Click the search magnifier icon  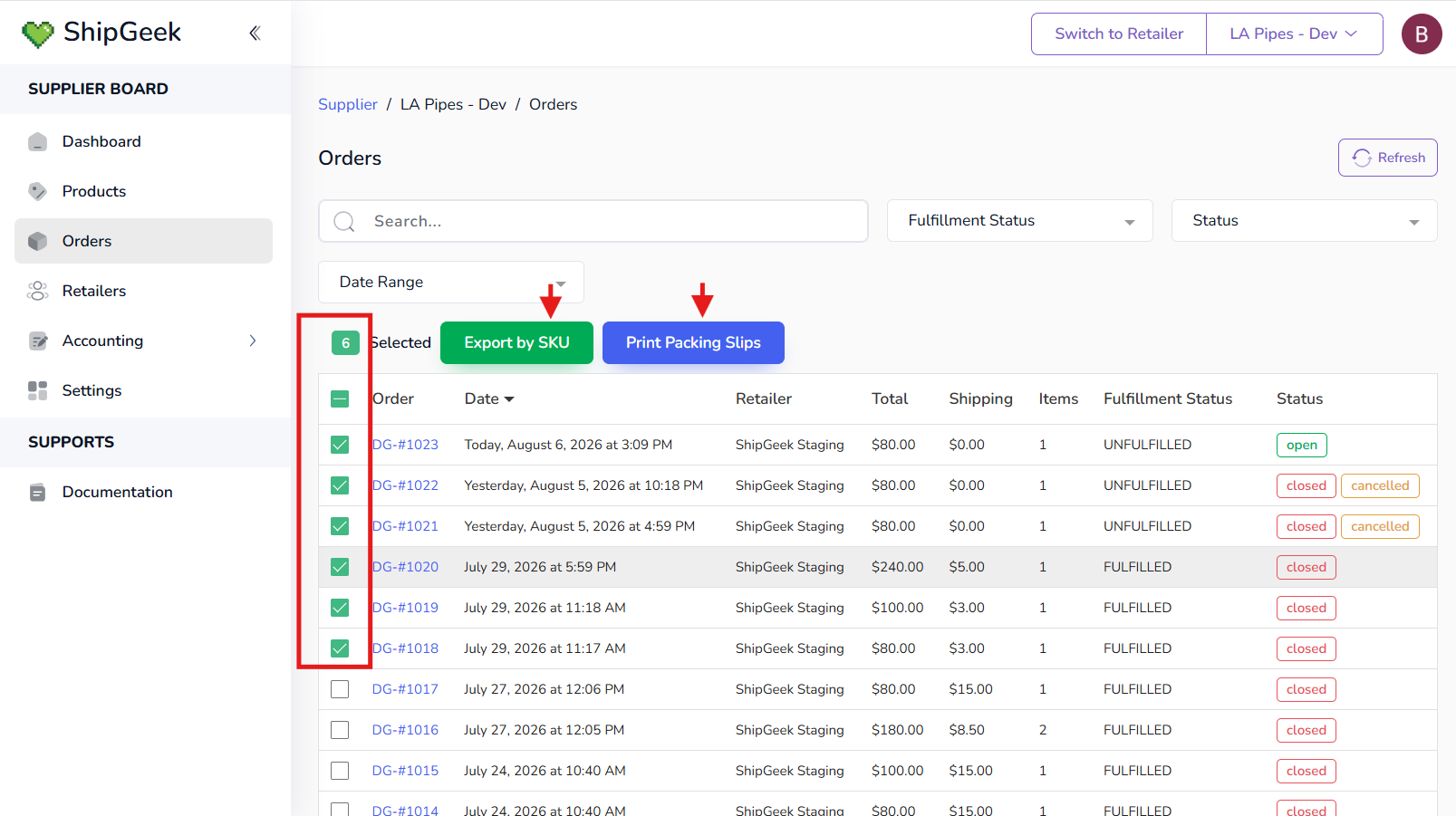tap(344, 221)
